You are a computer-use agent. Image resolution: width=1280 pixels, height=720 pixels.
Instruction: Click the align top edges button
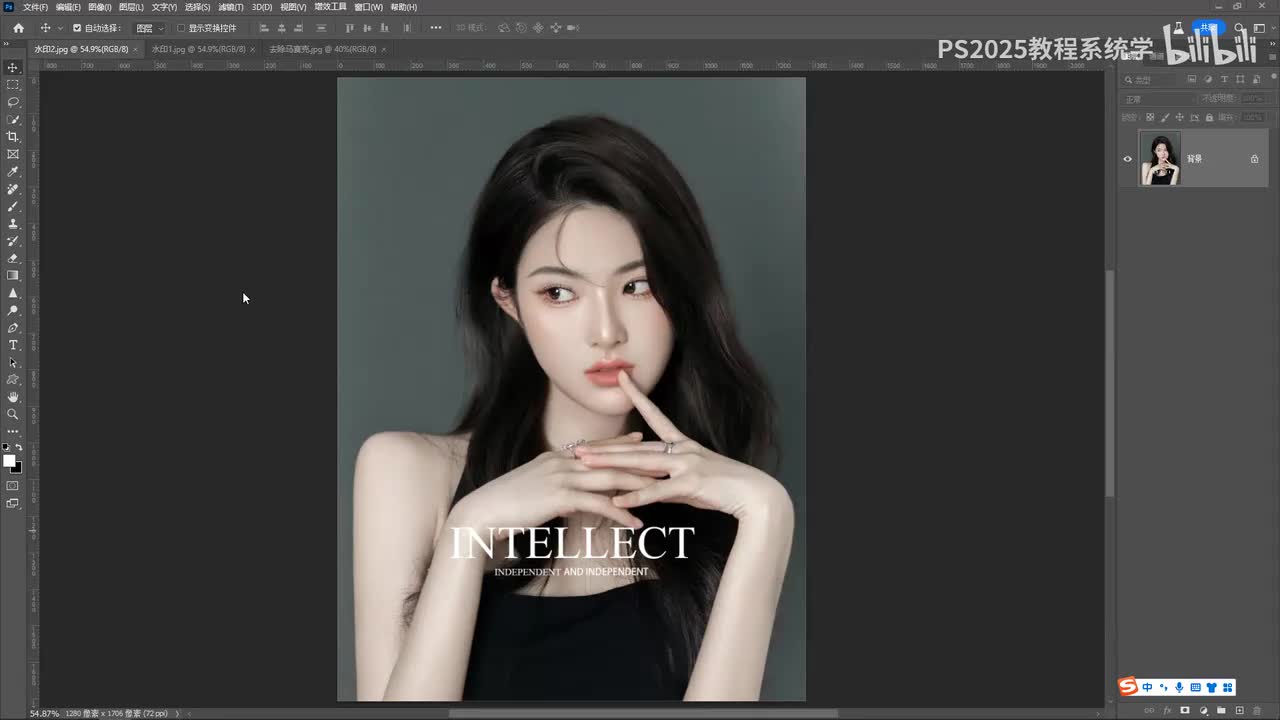(x=349, y=28)
